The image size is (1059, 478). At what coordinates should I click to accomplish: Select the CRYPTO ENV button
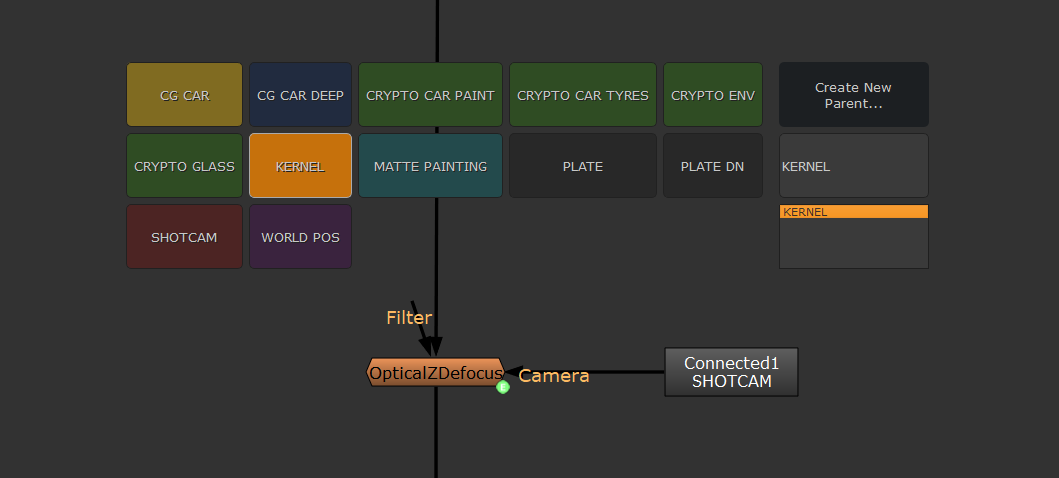pos(712,95)
